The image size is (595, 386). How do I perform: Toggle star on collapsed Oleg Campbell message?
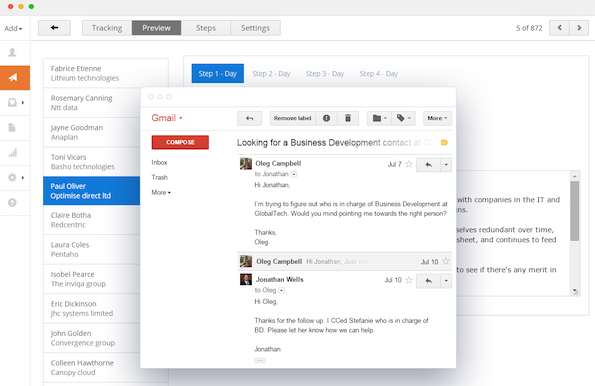tap(446, 262)
